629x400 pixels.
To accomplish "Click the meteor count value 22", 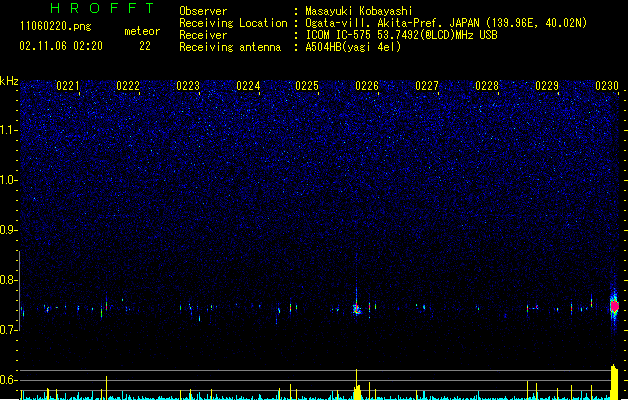I will tap(145, 46).
